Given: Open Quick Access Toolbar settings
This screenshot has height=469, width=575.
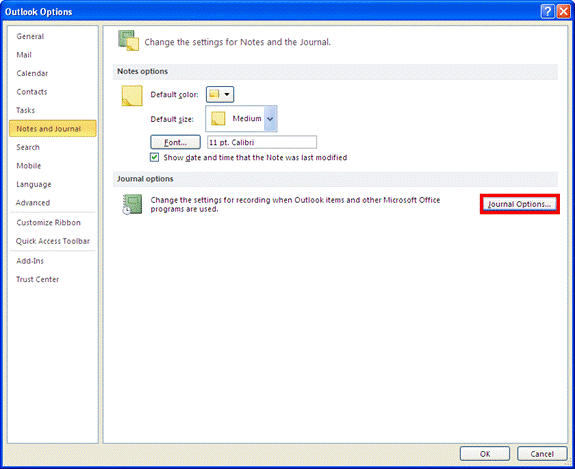Looking at the screenshot, I should tap(53, 241).
